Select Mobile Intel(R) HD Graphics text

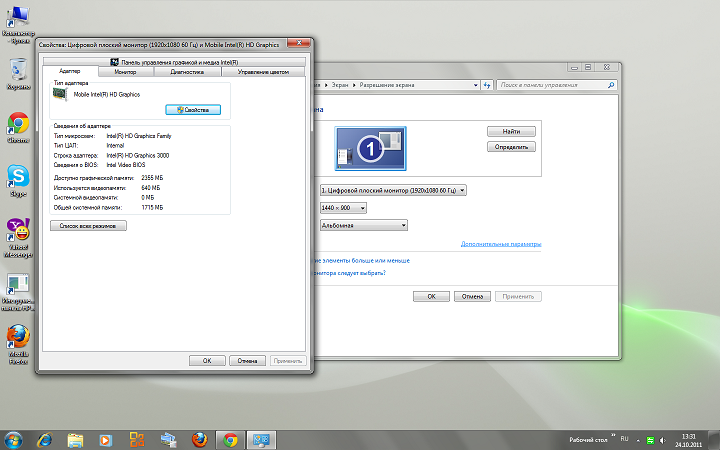pos(107,95)
